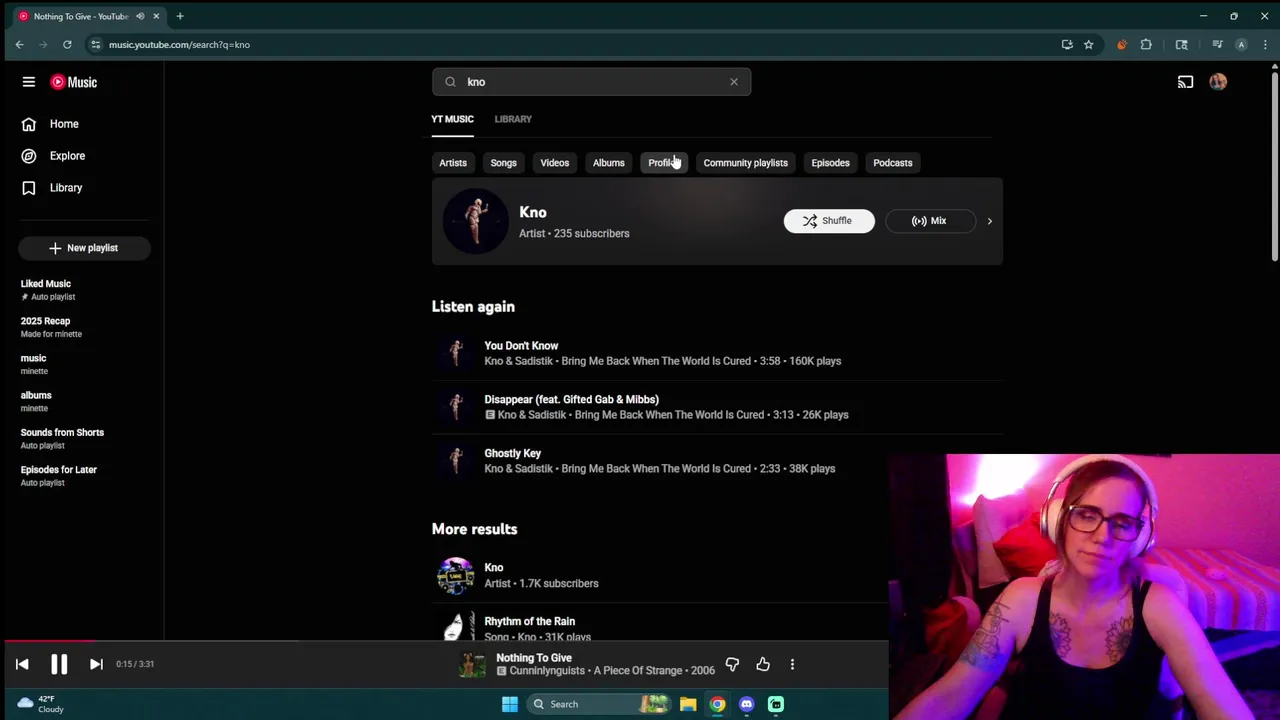Screen dimensions: 1280x720
Task: Dislike Nothing To Give
Action: (x=732, y=664)
